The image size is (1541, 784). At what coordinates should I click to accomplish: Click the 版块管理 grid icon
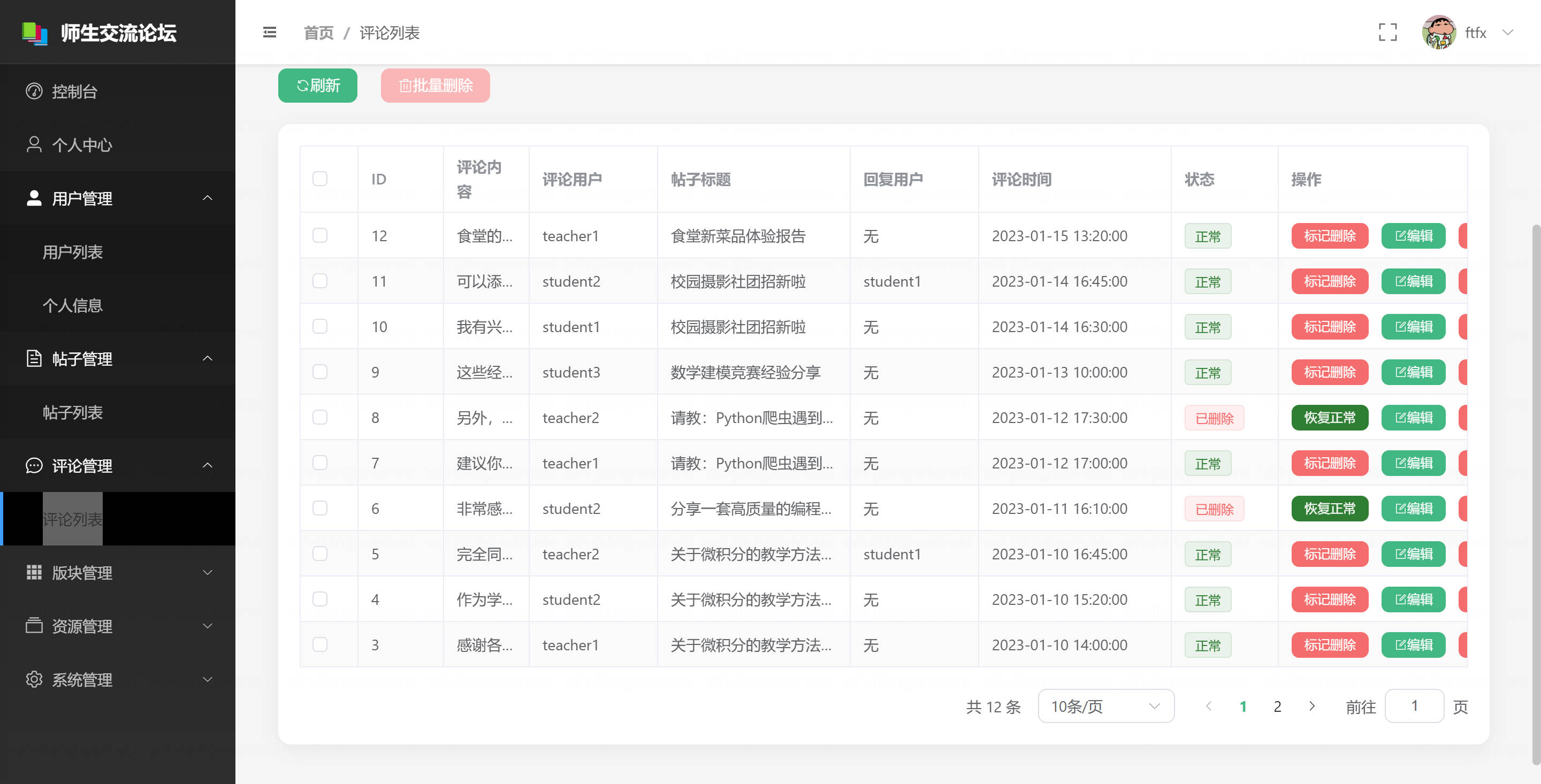[34, 572]
